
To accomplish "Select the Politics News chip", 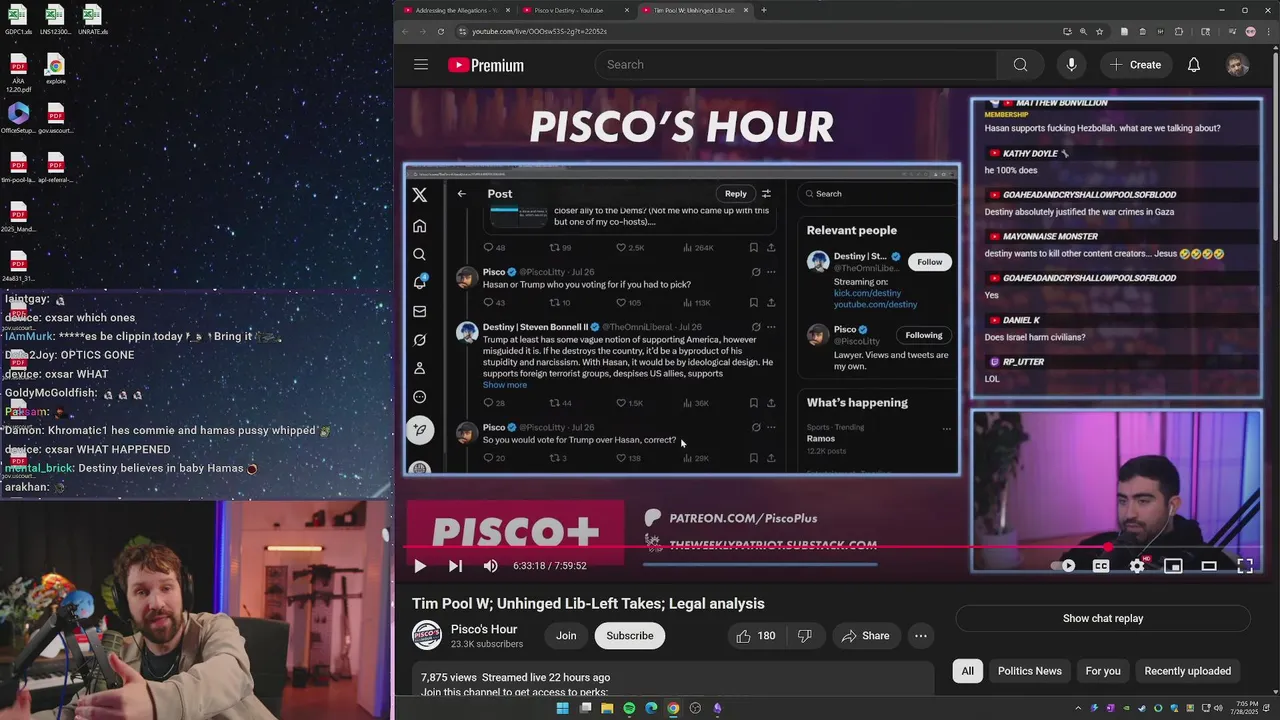I will click(1029, 671).
